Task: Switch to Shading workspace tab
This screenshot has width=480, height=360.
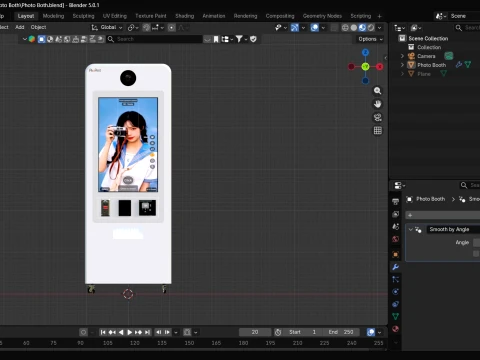Action: tap(185, 16)
